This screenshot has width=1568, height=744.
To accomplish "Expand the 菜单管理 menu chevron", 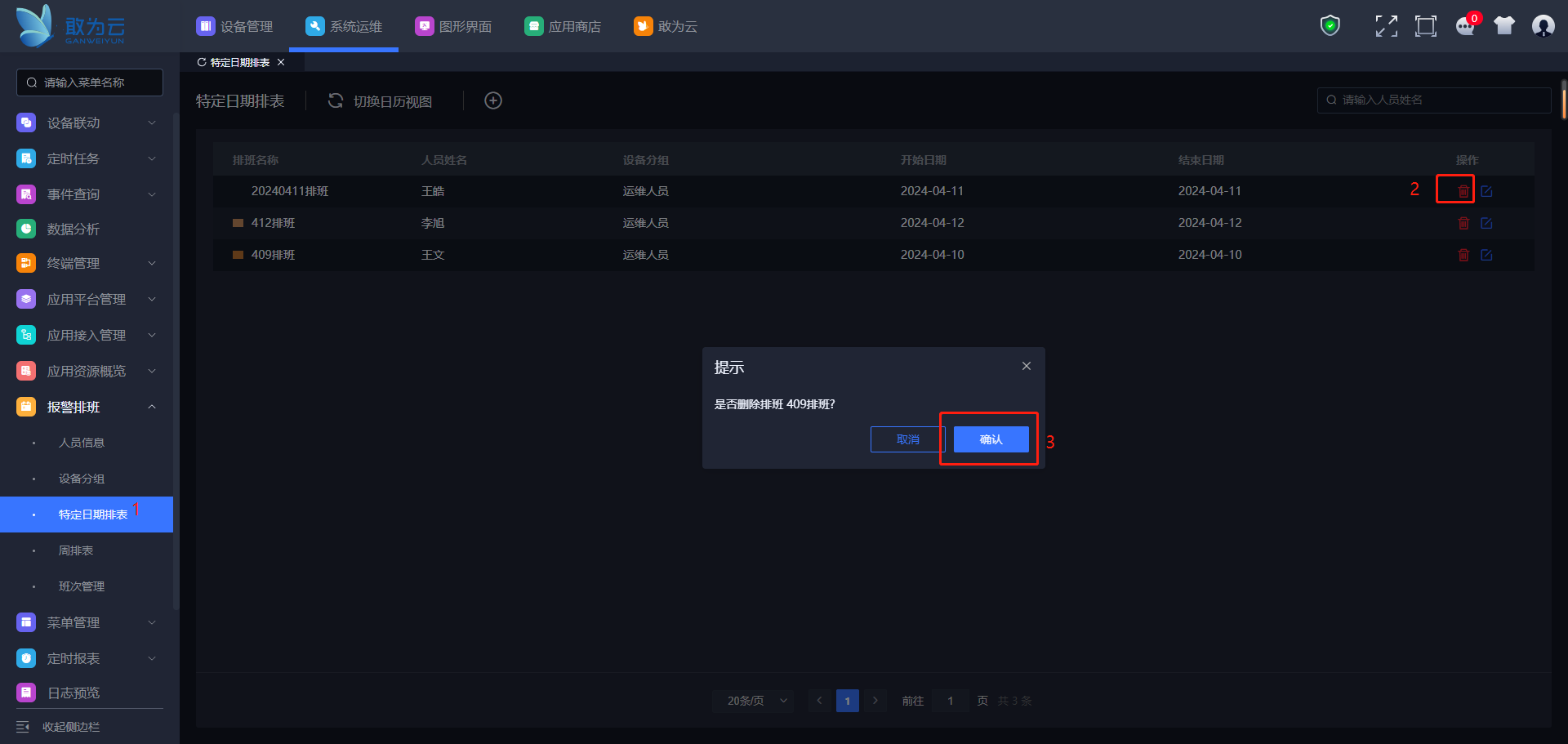I will pyautogui.click(x=152, y=622).
